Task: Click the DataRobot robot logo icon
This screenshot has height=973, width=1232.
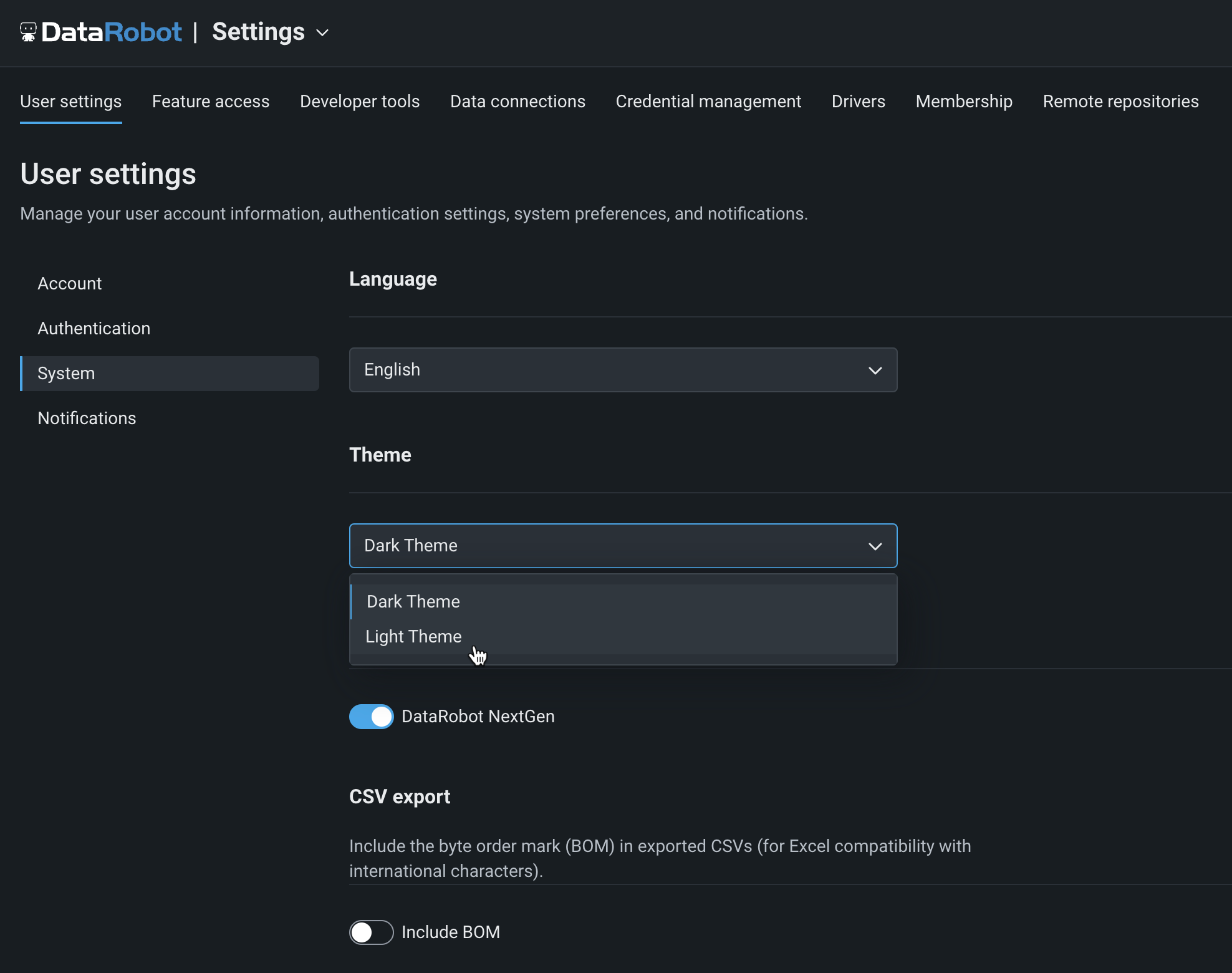Action: 28,32
